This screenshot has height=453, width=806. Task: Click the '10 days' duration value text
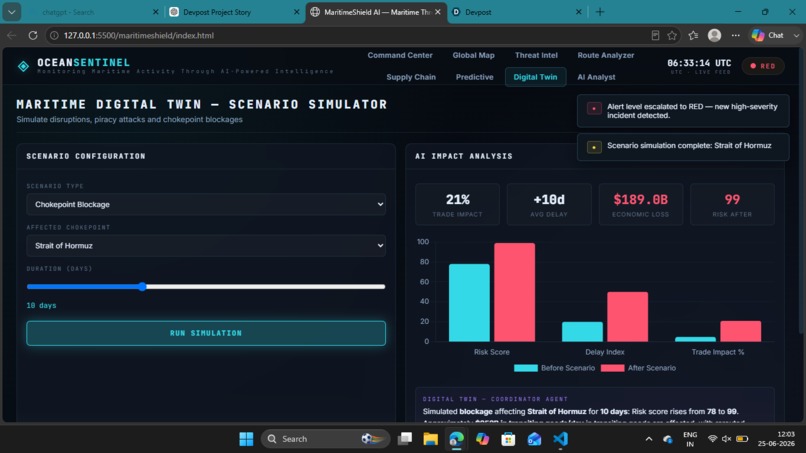point(41,305)
